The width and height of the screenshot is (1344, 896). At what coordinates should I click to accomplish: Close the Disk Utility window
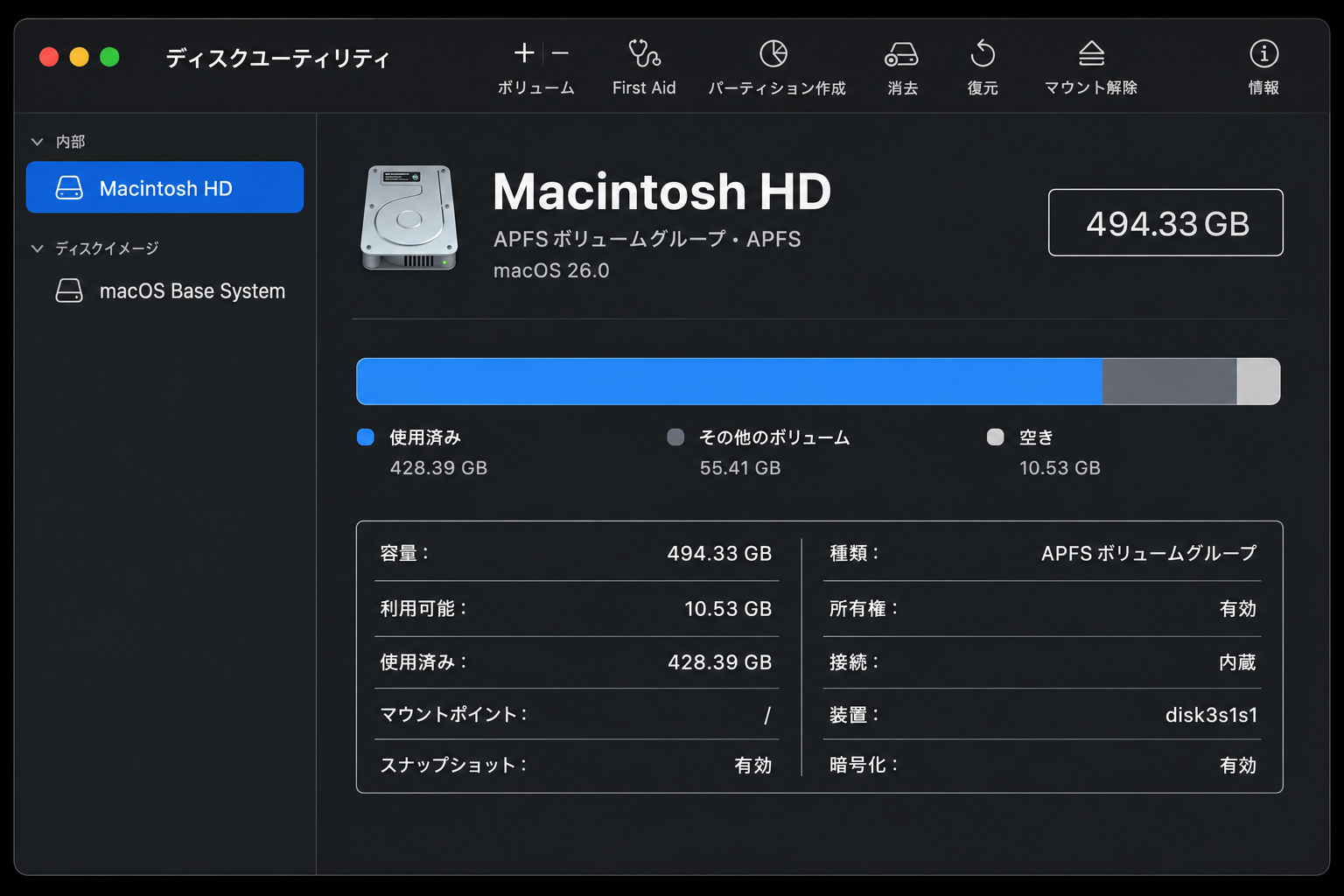(49, 57)
